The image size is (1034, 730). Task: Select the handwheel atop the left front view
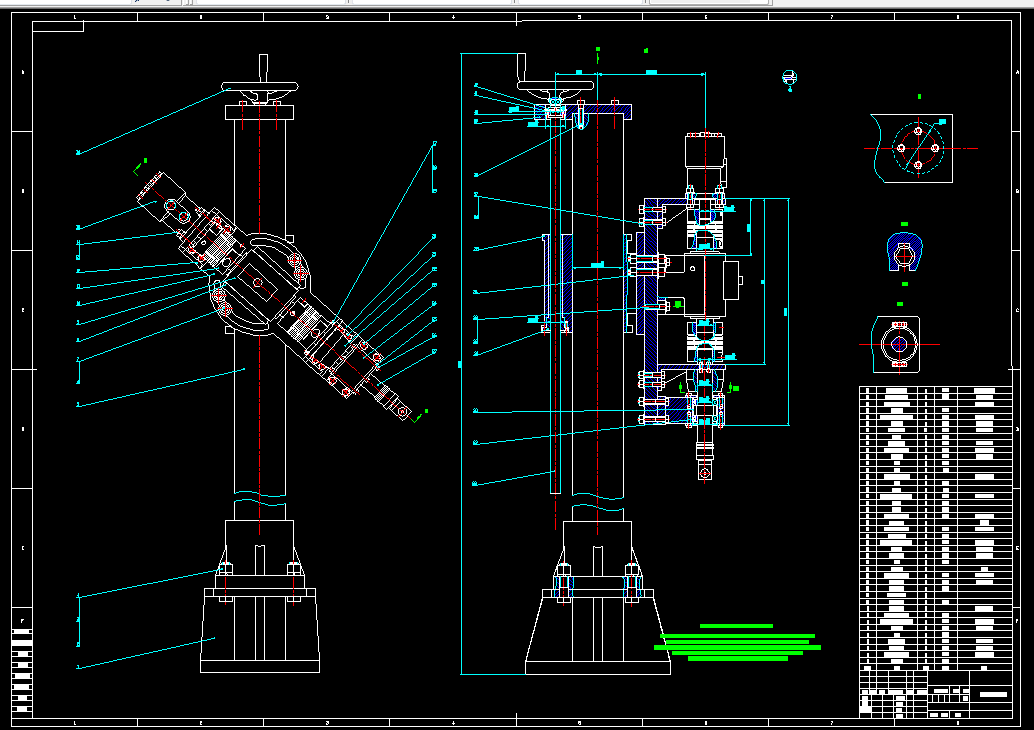pyautogui.click(x=260, y=86)
